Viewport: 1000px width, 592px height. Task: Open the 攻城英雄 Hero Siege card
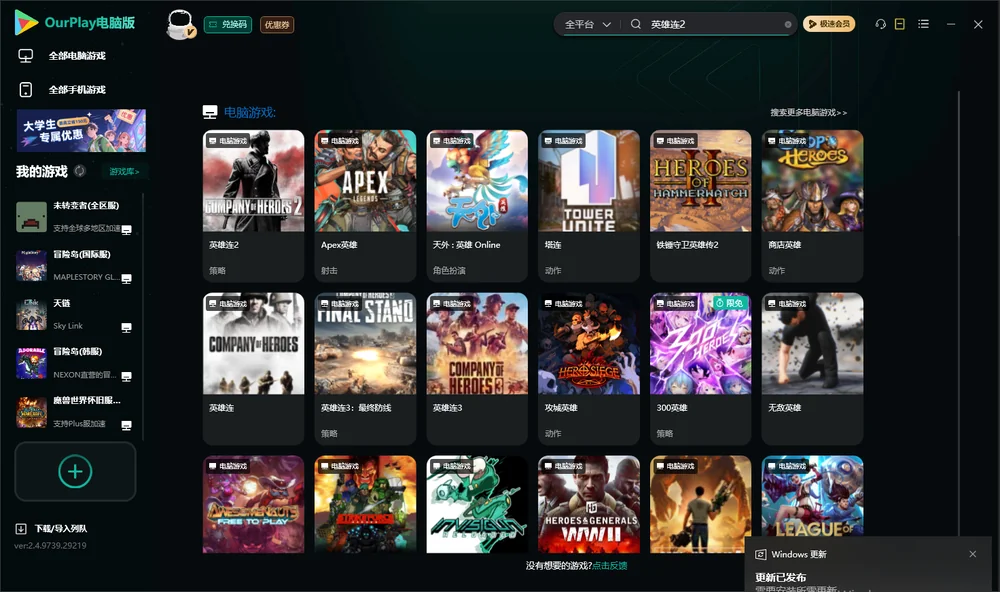tap(589, 368)
